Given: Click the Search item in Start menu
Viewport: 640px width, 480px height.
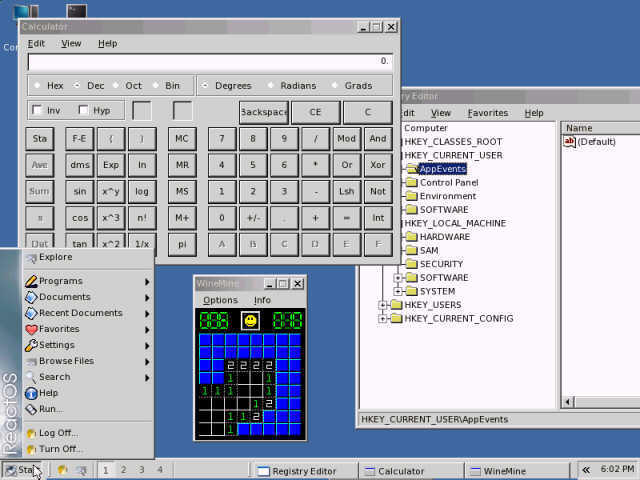Looking at the screenshot, I should click(x=54, y=377).
